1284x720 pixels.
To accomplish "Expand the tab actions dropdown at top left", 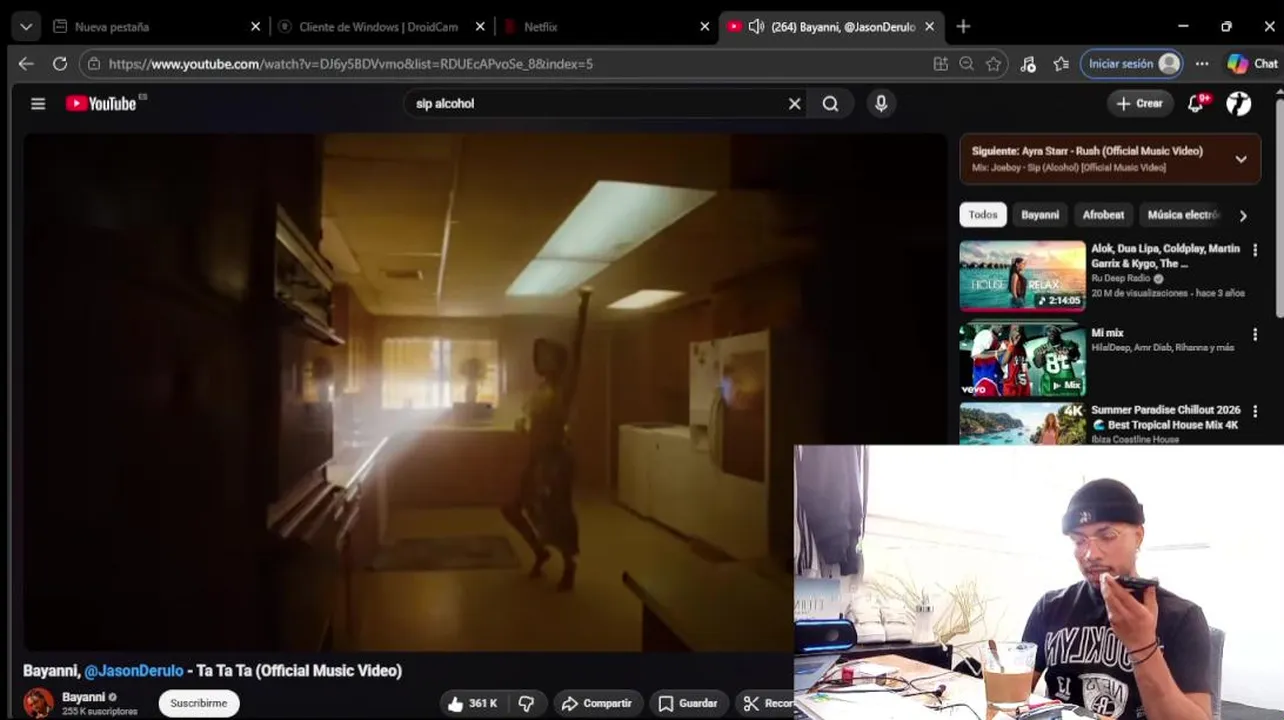I will pyautogui.click(x=26, y=27).
